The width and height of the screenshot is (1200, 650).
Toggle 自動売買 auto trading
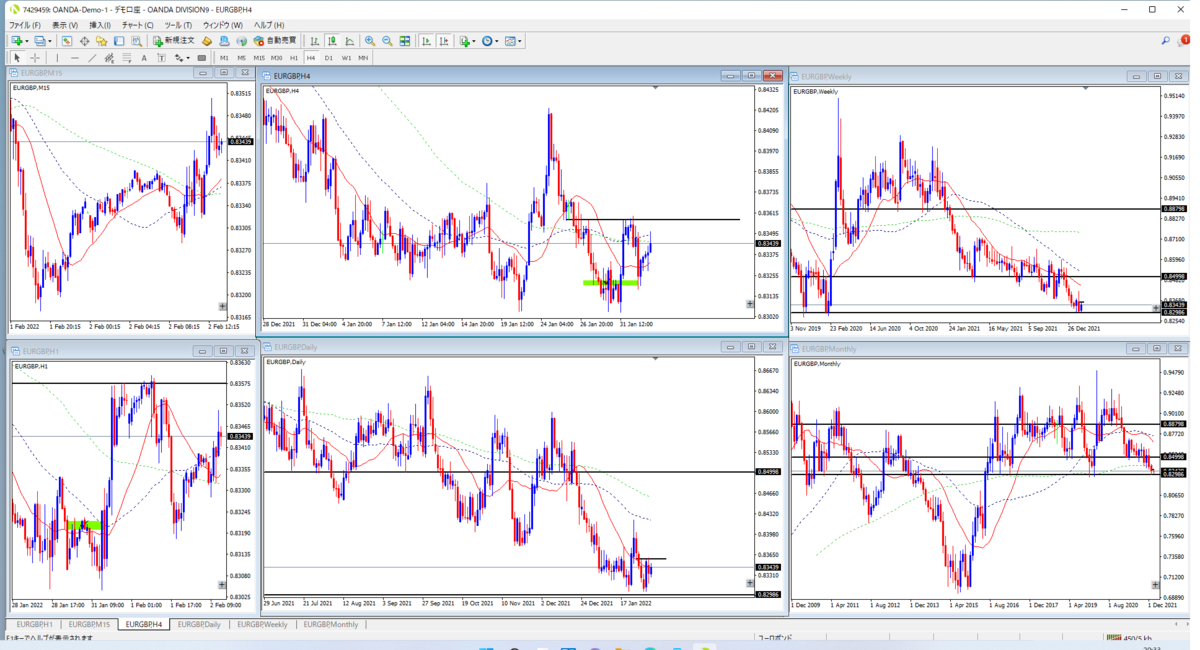click(275, 41)
